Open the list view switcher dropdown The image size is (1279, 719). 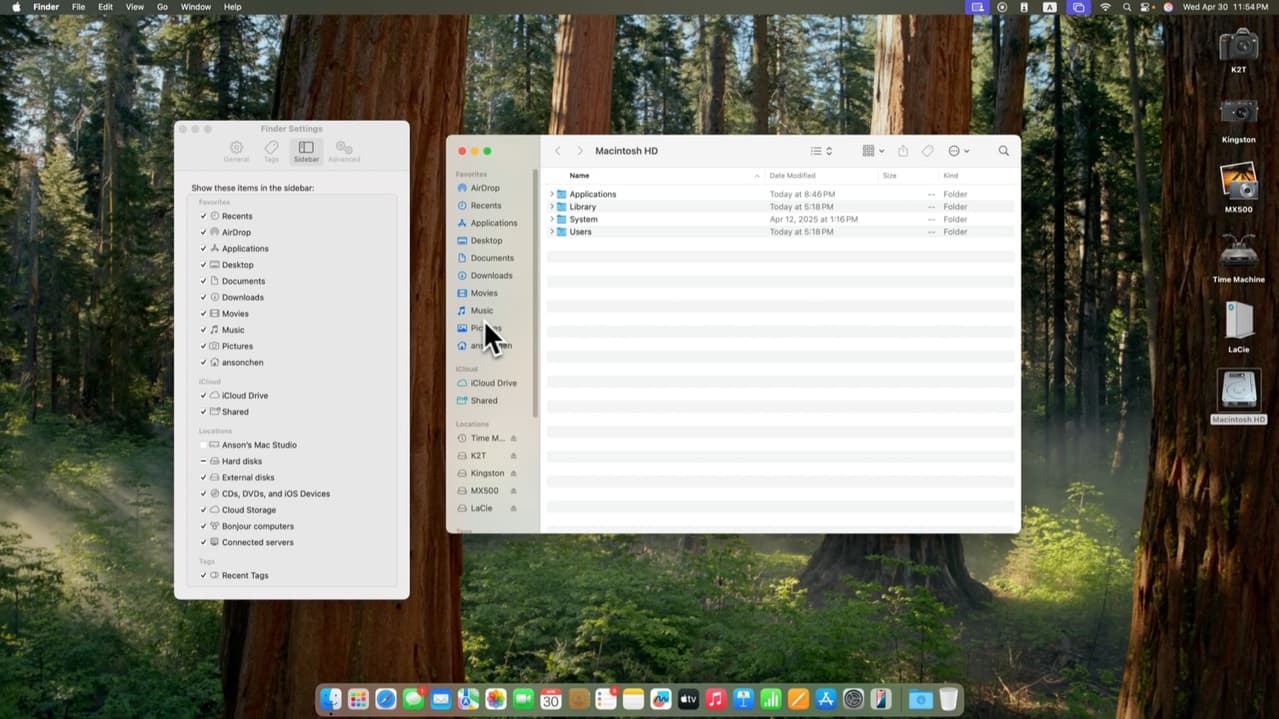click(x=821, y=151)
